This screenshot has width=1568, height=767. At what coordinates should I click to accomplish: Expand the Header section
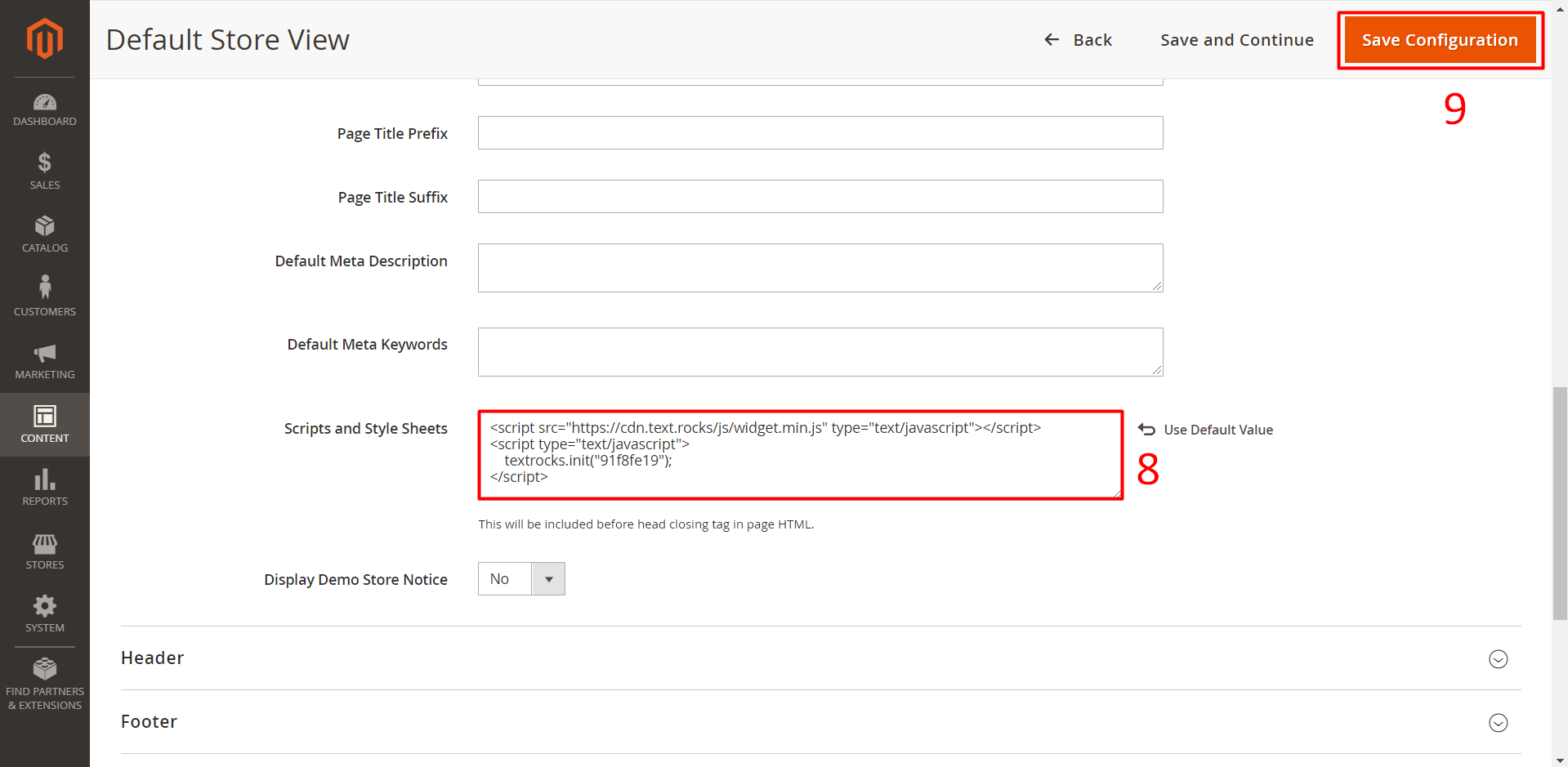pyautogui.click(x=1498, y=659)
